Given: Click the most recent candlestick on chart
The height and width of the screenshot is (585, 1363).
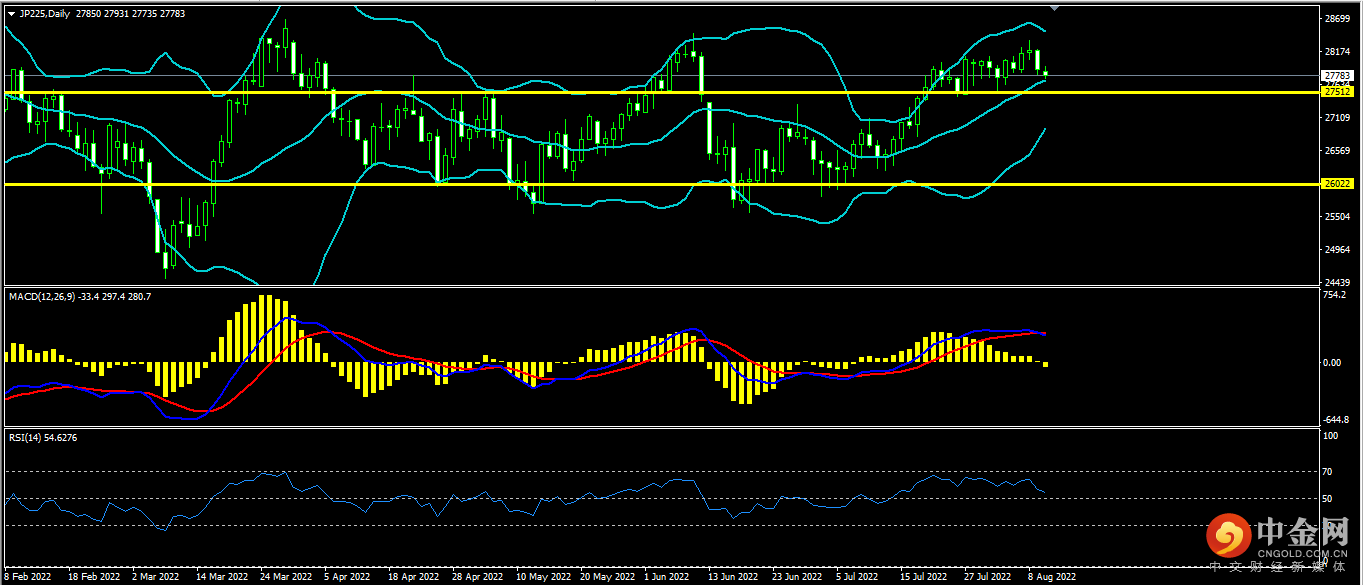Looking at the screenshot, I should point(1046,72).
